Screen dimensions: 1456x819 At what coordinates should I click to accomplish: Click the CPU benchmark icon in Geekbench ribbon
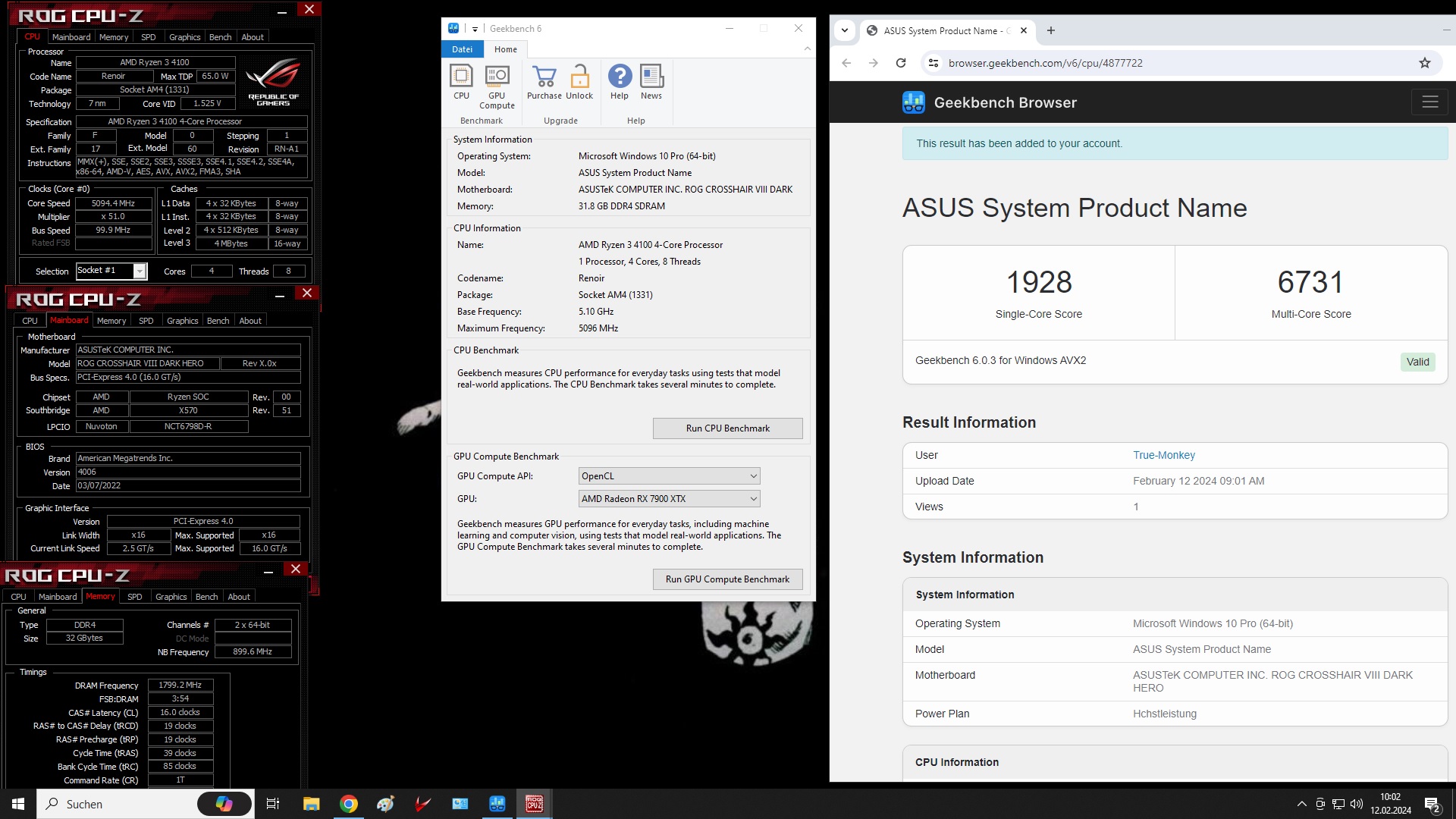coord(461,82)
